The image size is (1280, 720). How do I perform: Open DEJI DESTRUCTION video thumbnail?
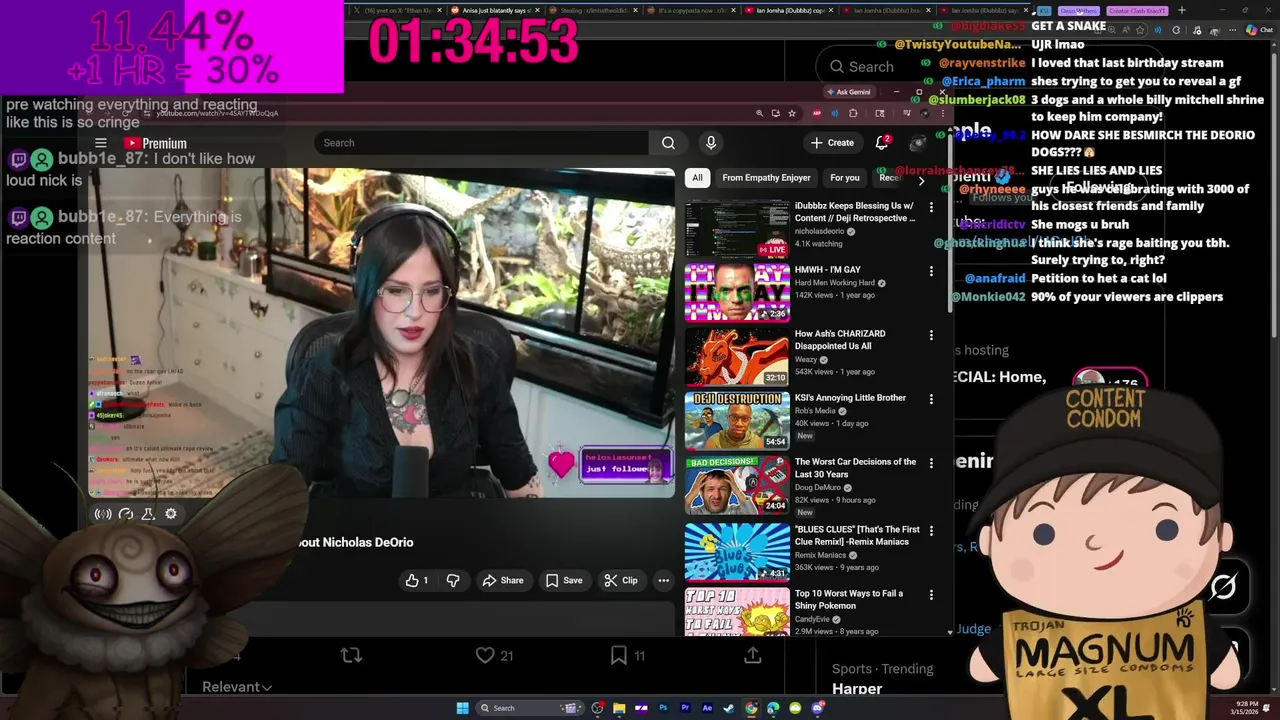(x=737, y=421)
